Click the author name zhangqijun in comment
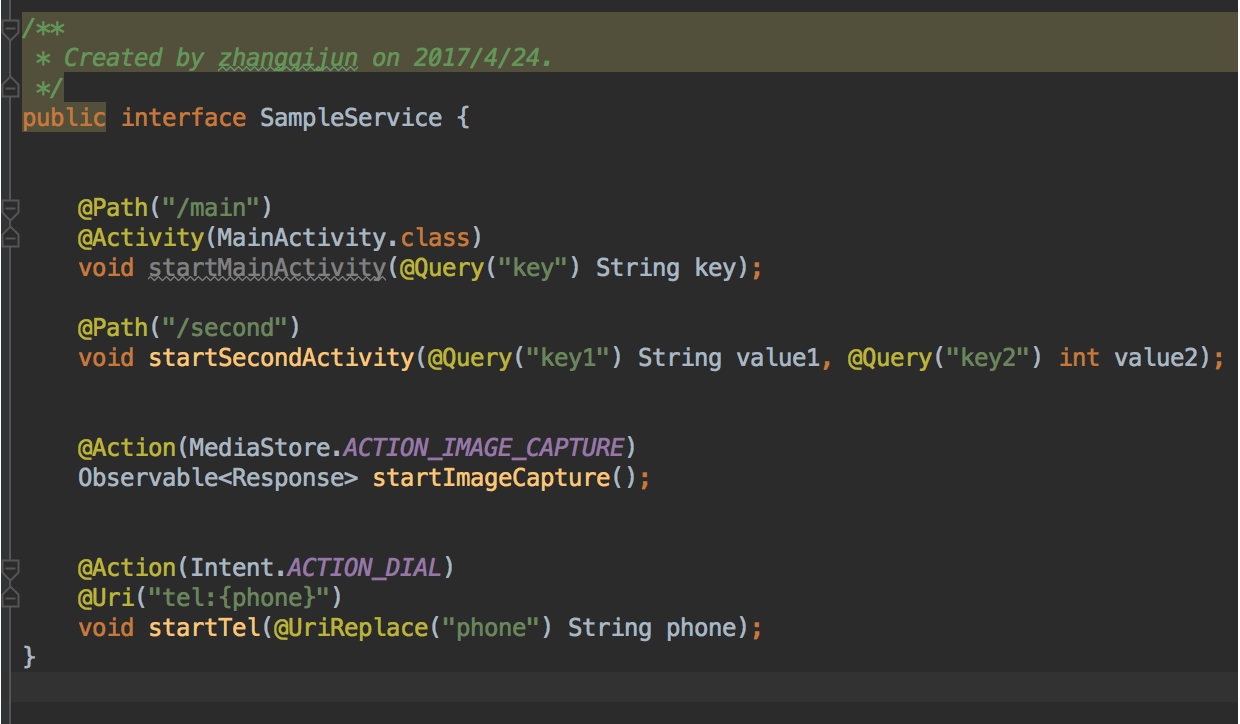The height and width of the screenshot is (724, 1240). pos(287,58)
